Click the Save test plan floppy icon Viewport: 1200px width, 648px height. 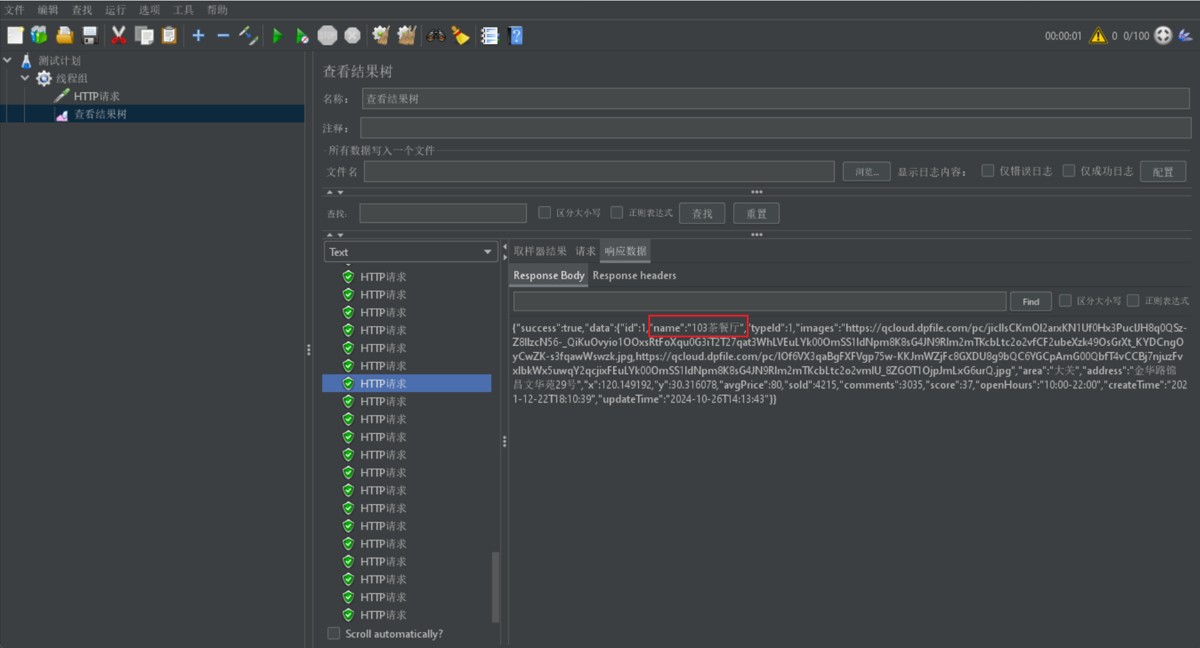[90, 36]
